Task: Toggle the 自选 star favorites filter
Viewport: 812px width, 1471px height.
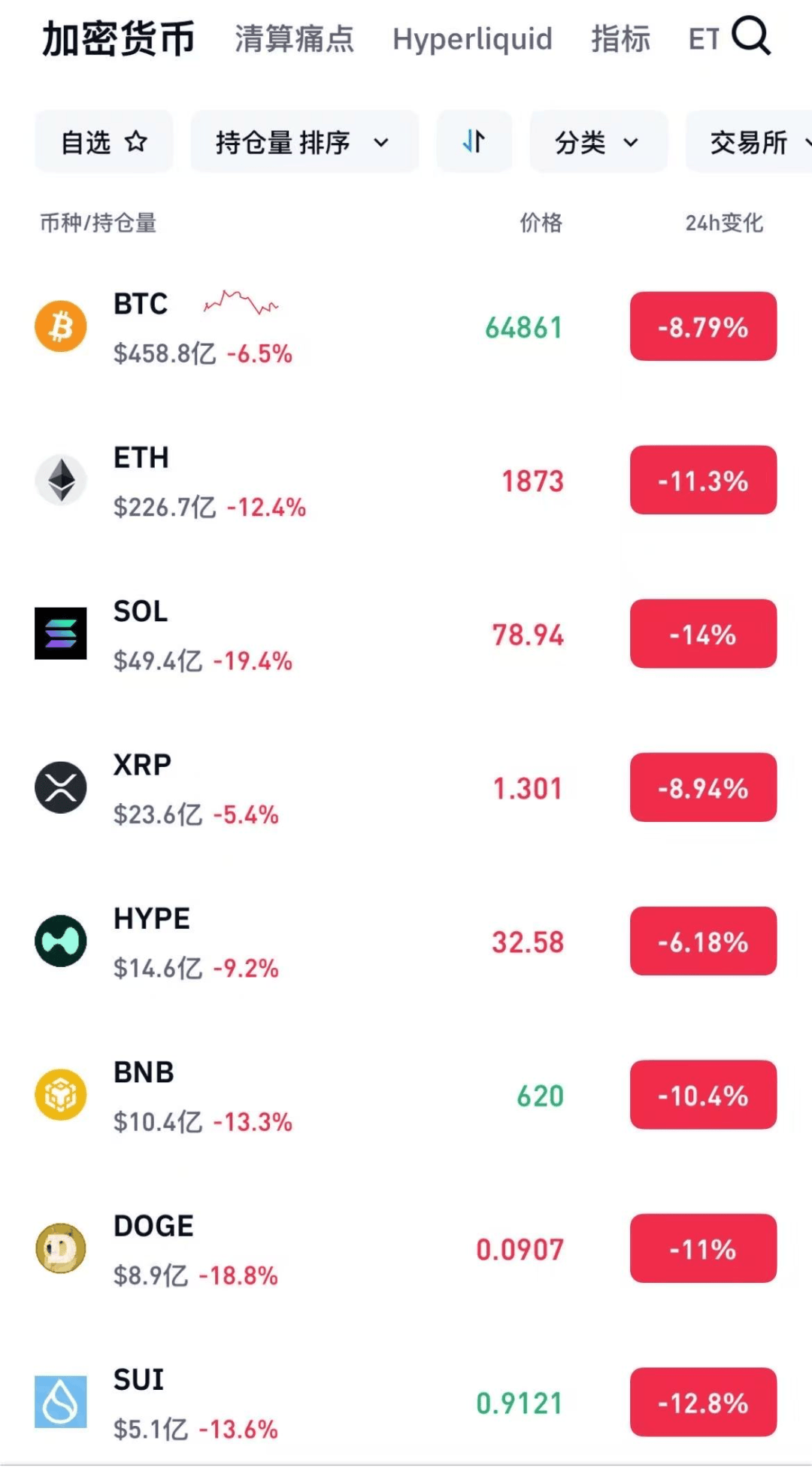Action: tap(104, 141)
